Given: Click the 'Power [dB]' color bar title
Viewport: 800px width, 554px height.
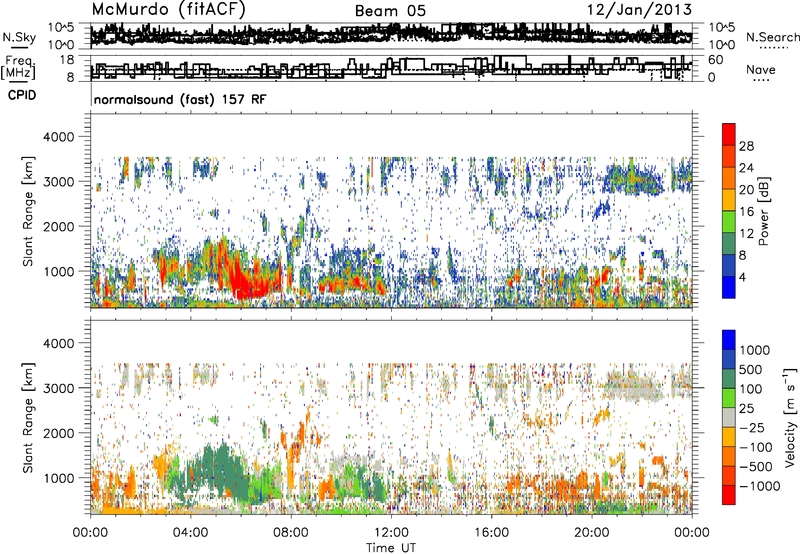Looking at the screenshot, I should coord(764,211).
